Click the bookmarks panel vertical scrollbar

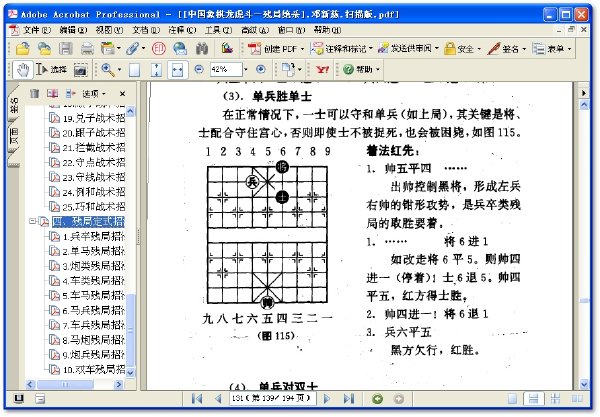point(130,241)
